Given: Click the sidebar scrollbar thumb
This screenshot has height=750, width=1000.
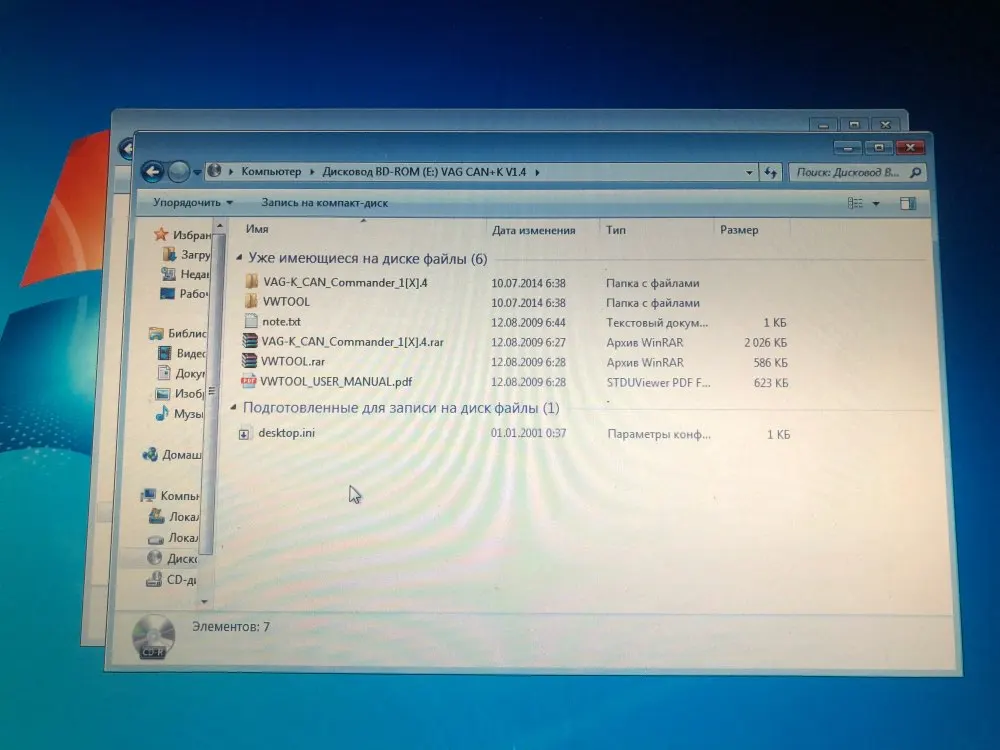Looking at the screenshot, I should (211, 392).
